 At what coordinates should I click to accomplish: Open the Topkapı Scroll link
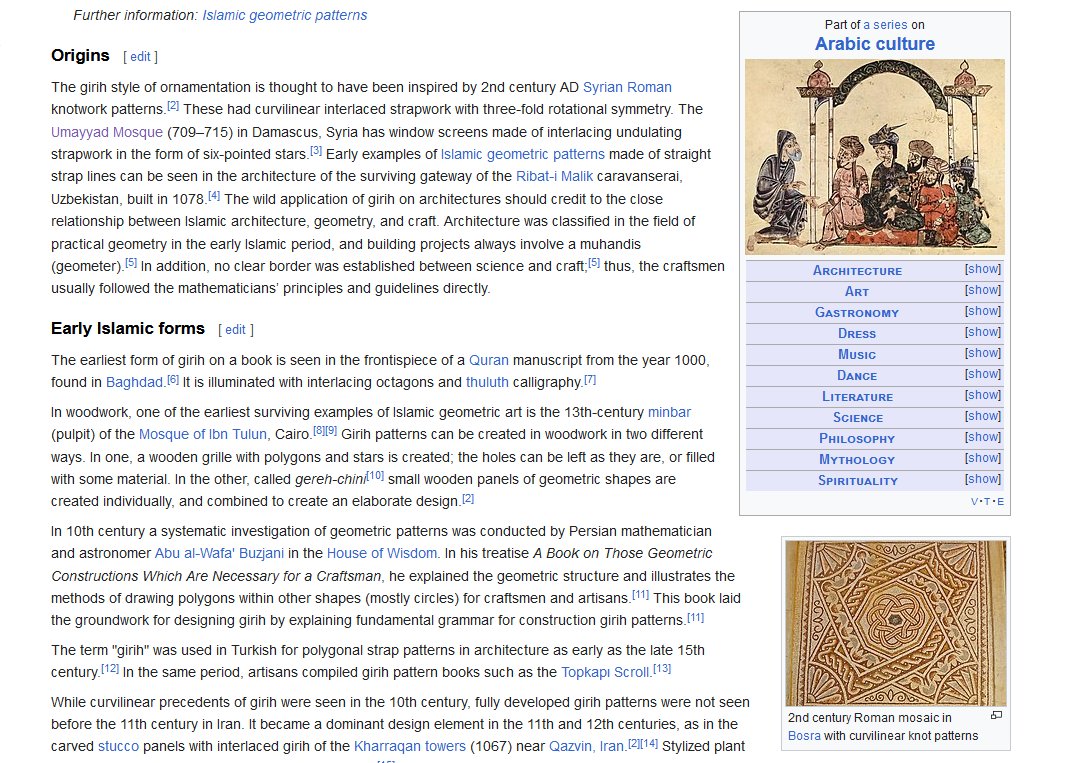[605, 672]
